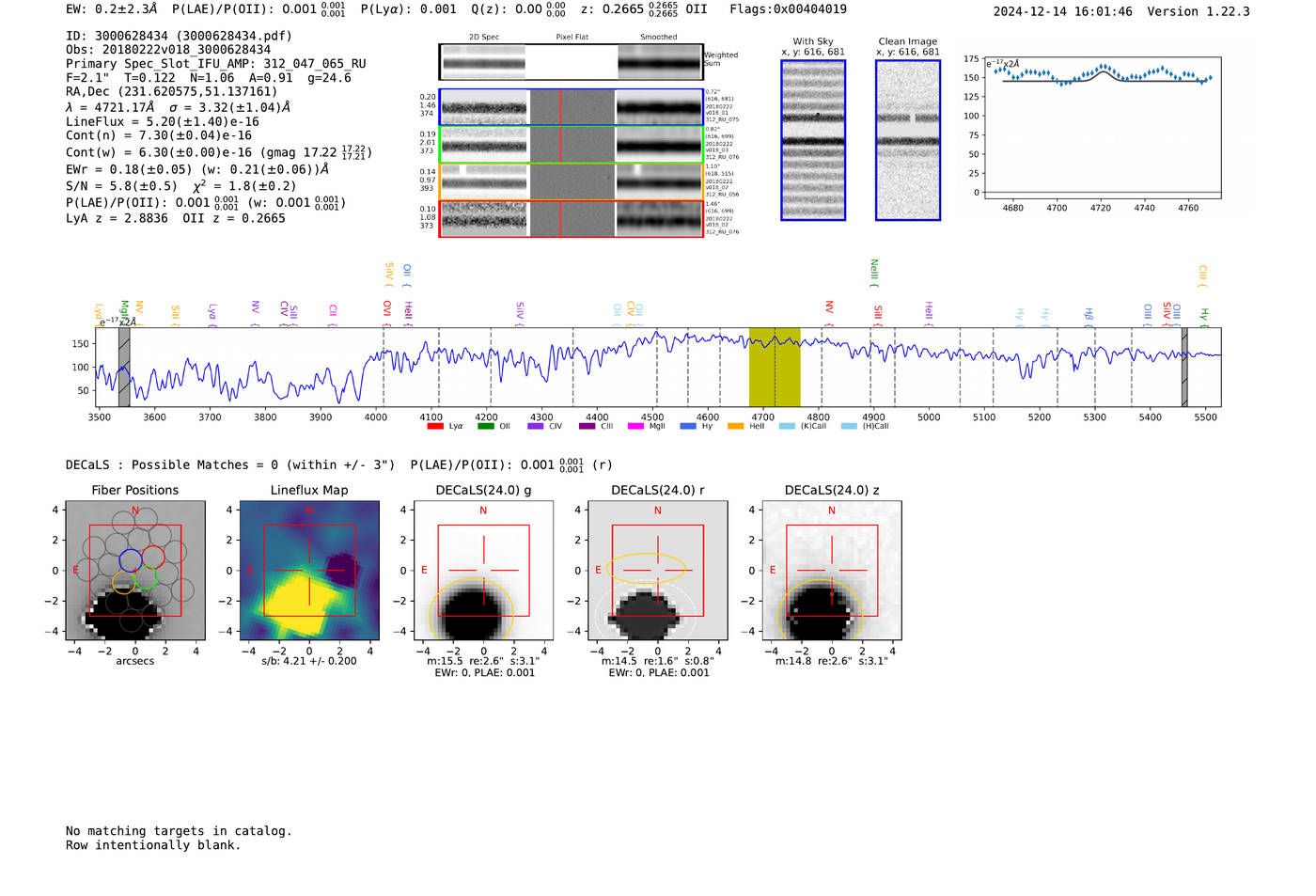Click the Gaussian fit plot near 4720 Å
The image size is (1316, 896).
coord(1102,75)
